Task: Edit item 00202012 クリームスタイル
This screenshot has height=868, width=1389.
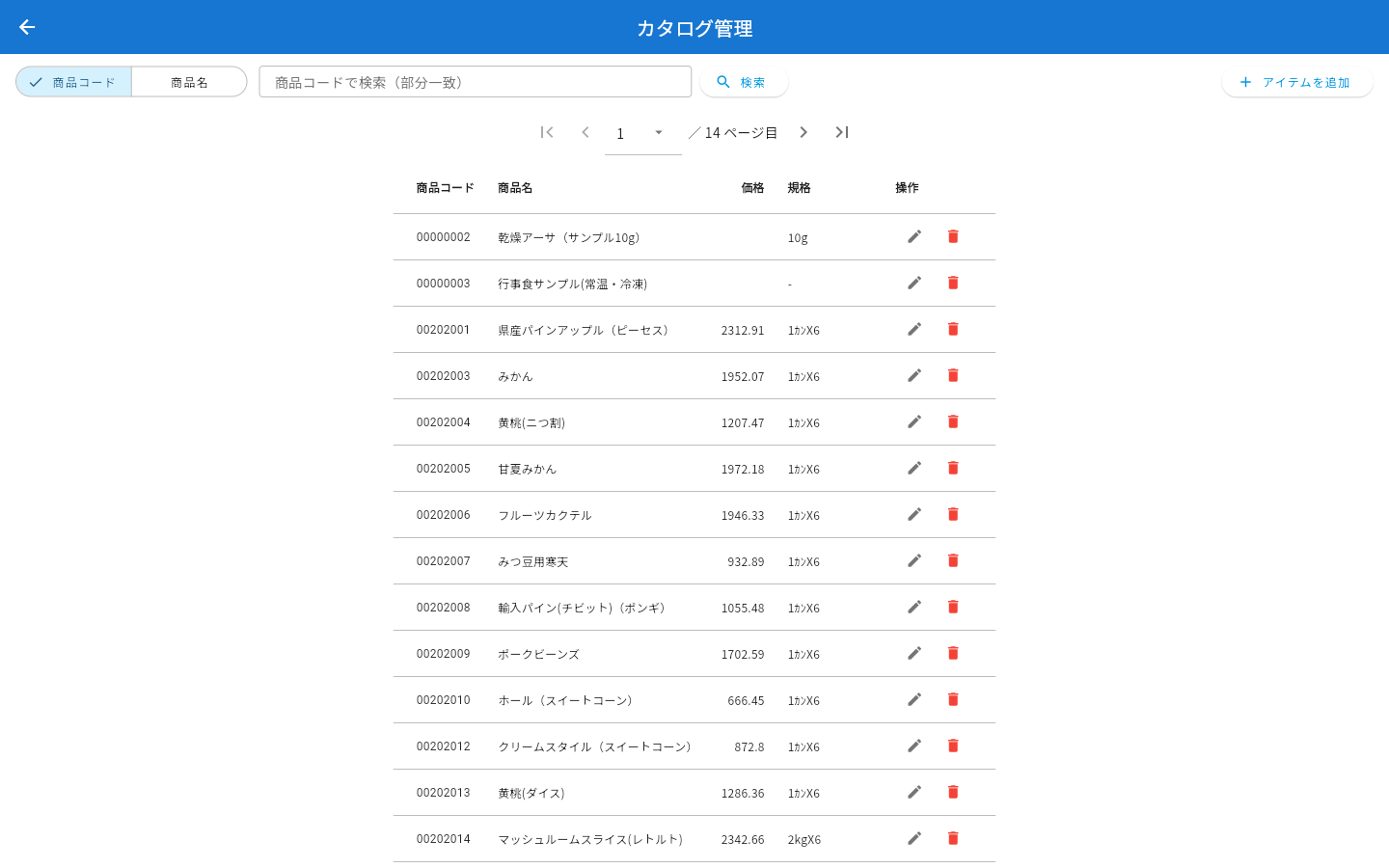Action: tap(914, 746)
